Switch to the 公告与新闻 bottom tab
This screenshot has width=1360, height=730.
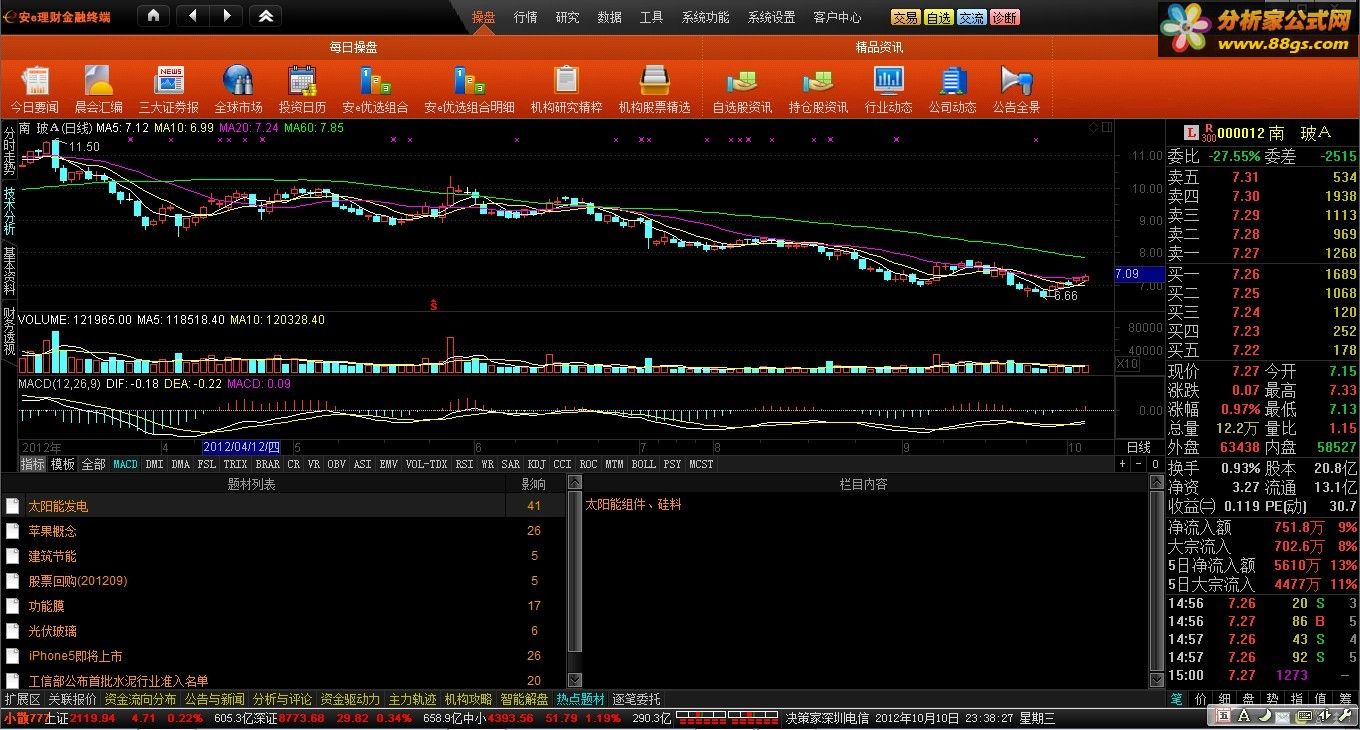pyautogui.click(x=214, y=699)
